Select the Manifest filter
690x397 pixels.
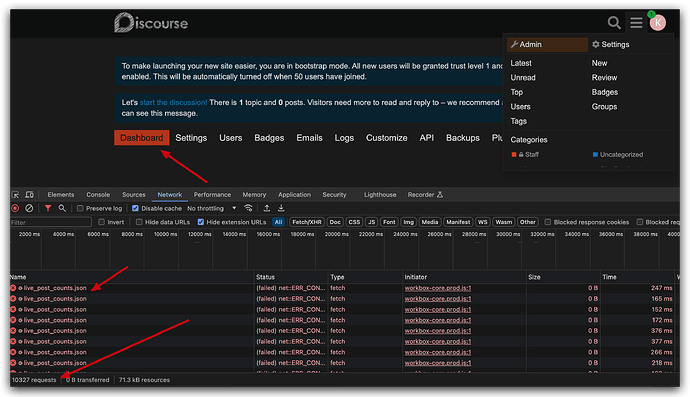click(x=458, y=222)
